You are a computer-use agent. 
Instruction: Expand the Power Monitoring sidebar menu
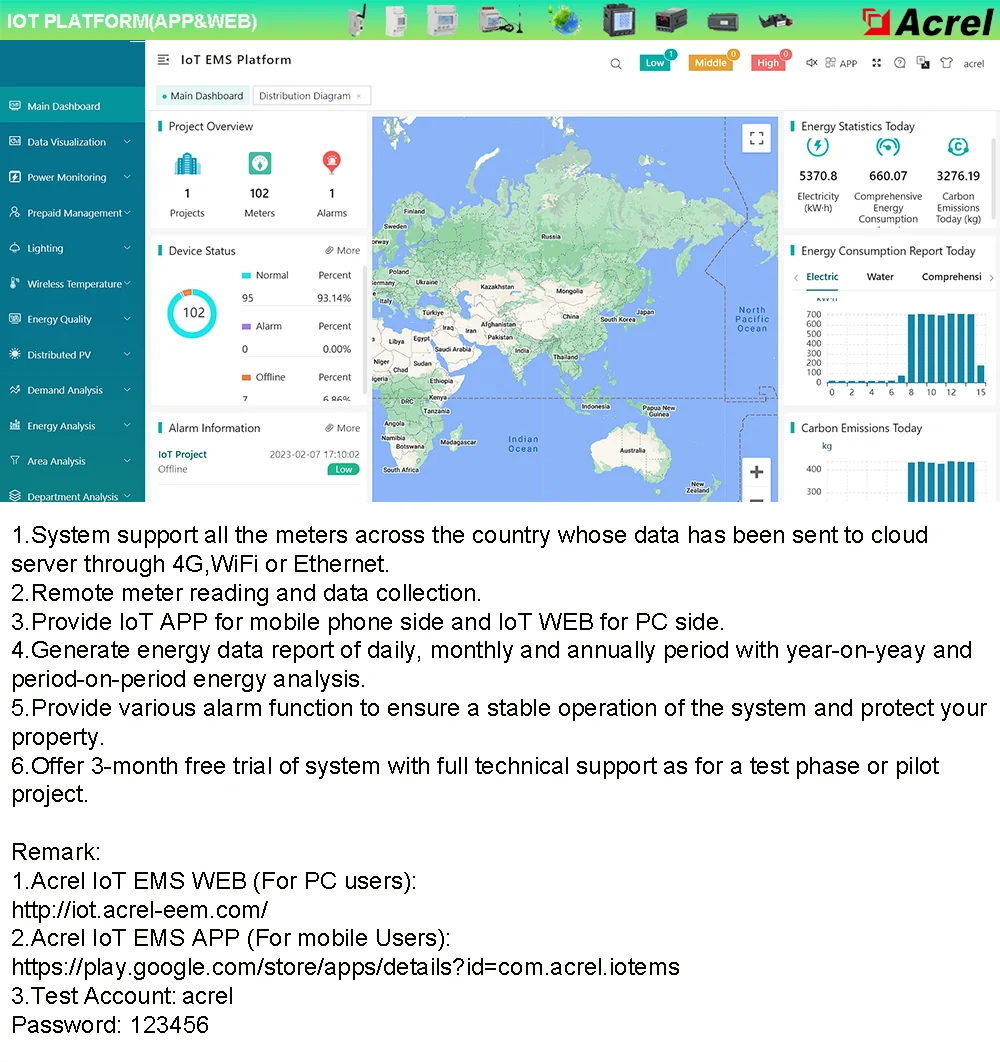(72, 177)
